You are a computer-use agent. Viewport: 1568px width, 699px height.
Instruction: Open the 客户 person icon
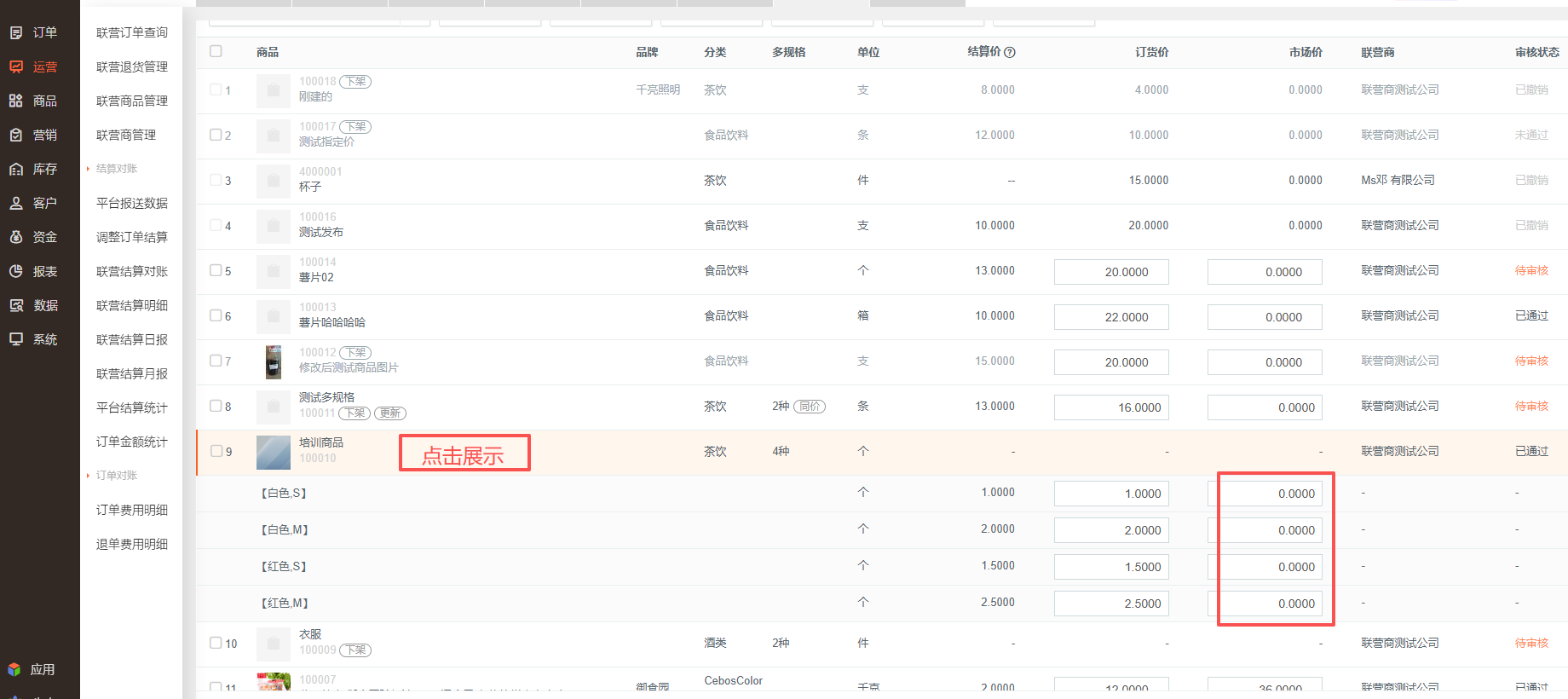coord(16,203)
